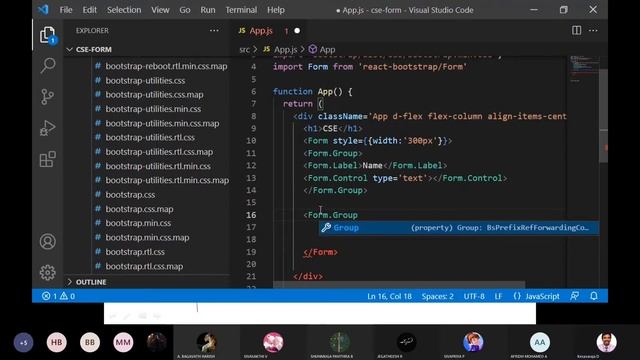Click the feedback icon in status bar

coord(574,296)
